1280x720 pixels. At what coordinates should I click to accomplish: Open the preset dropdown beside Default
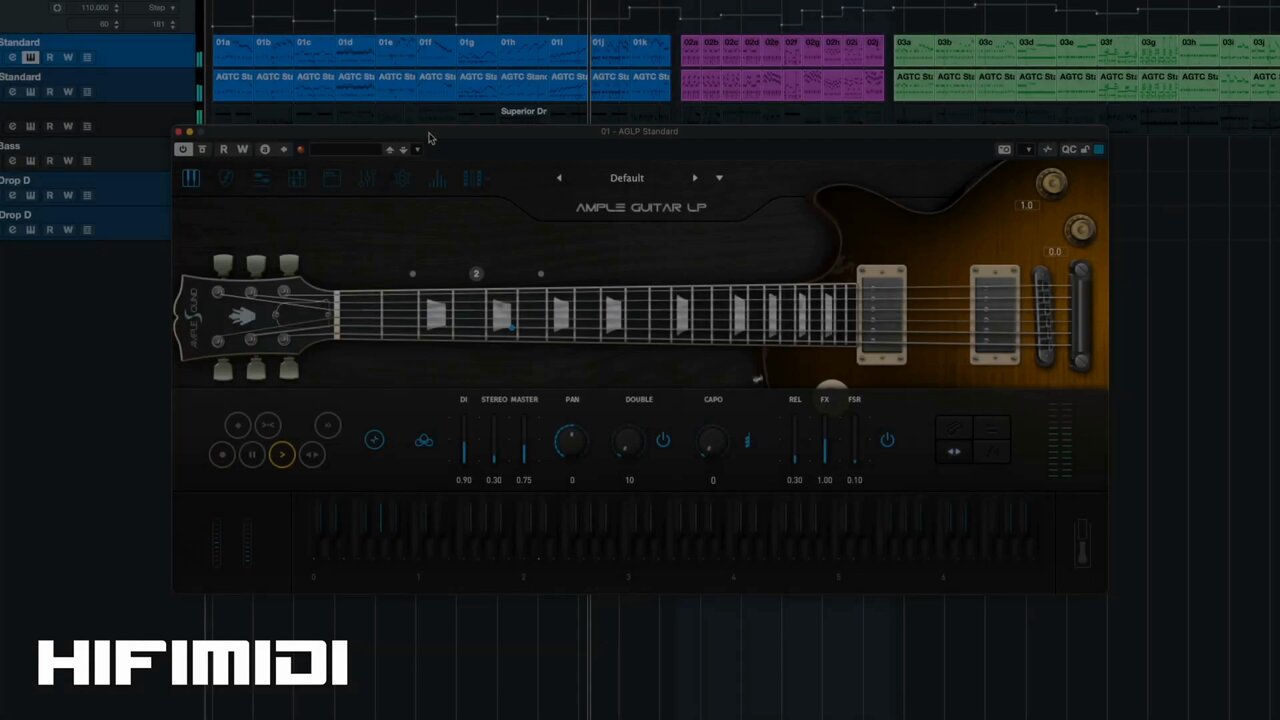tap(719, 178)
